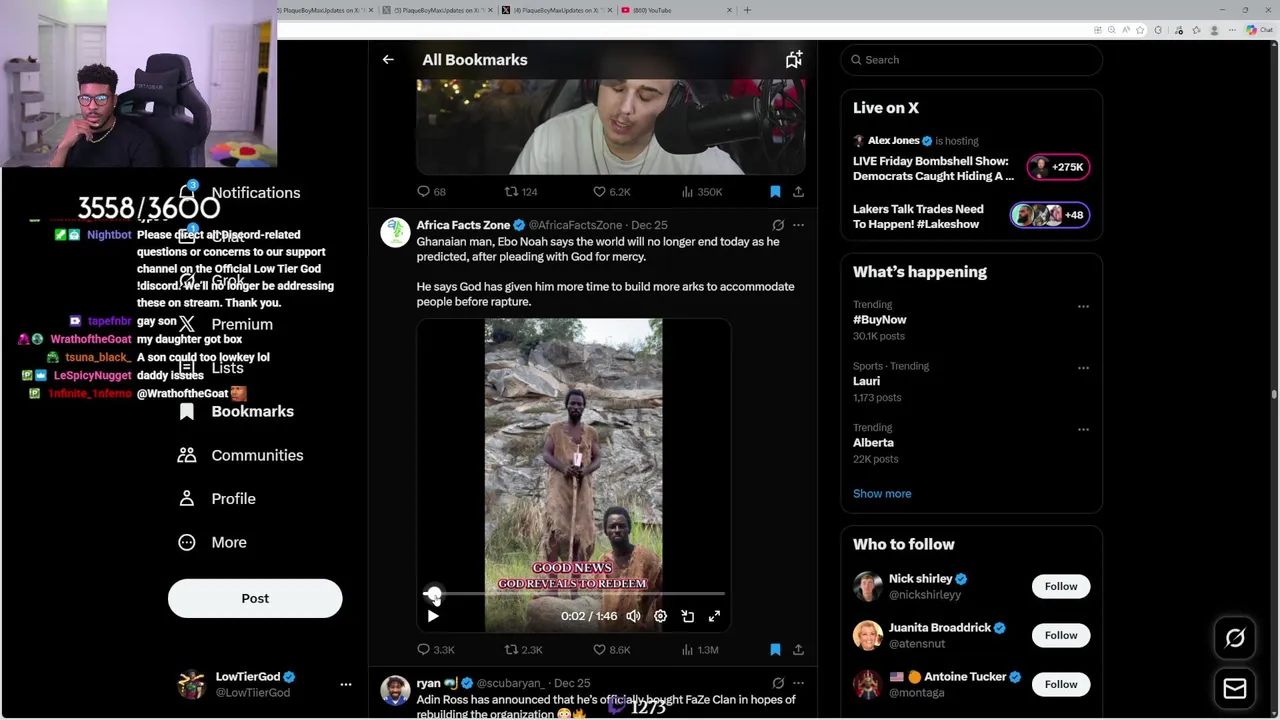
Task: Open Premium in the sidebar
Action: [x=226, y=325]
